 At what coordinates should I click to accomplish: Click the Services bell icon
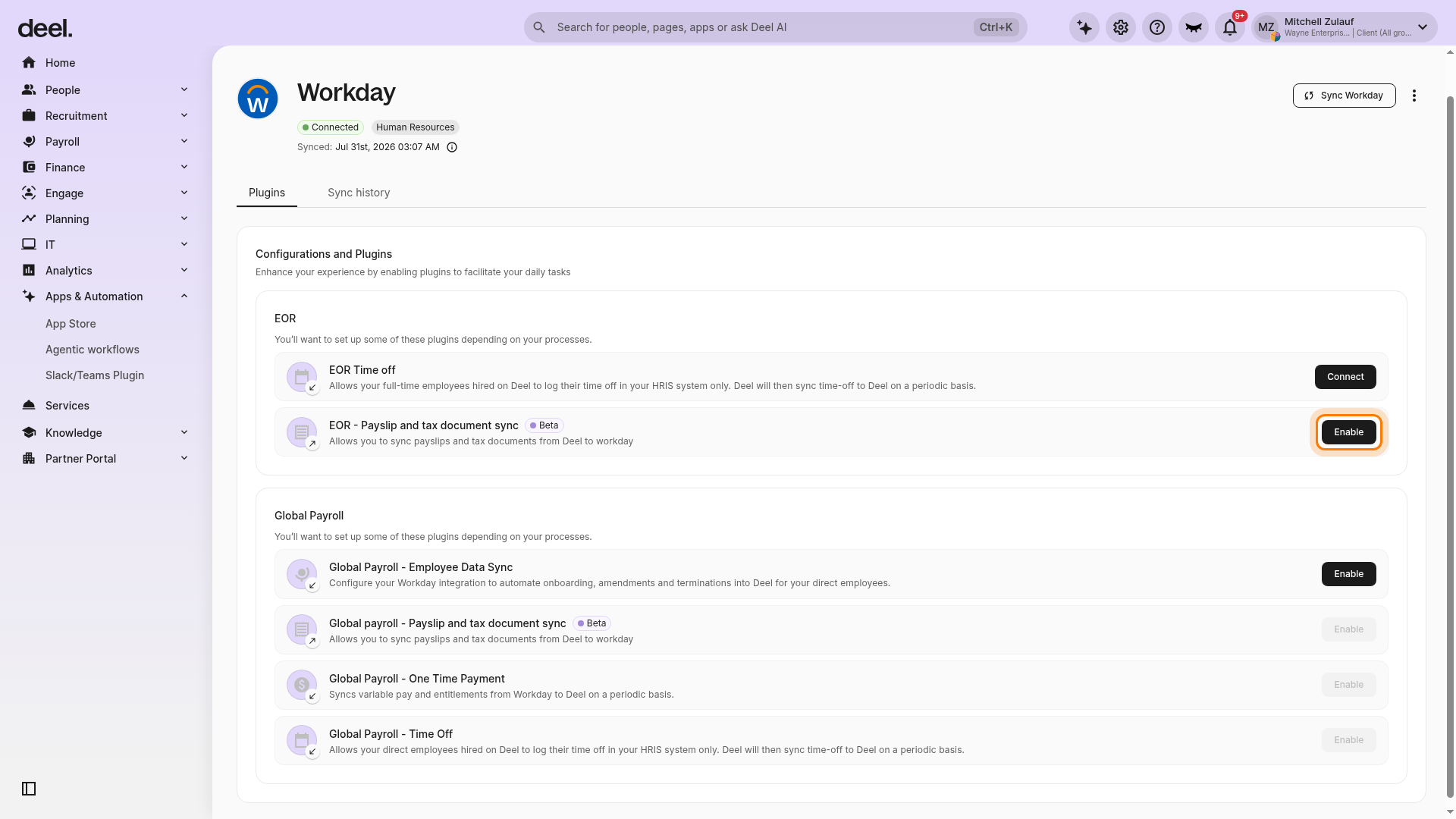(x=29, y=405)
